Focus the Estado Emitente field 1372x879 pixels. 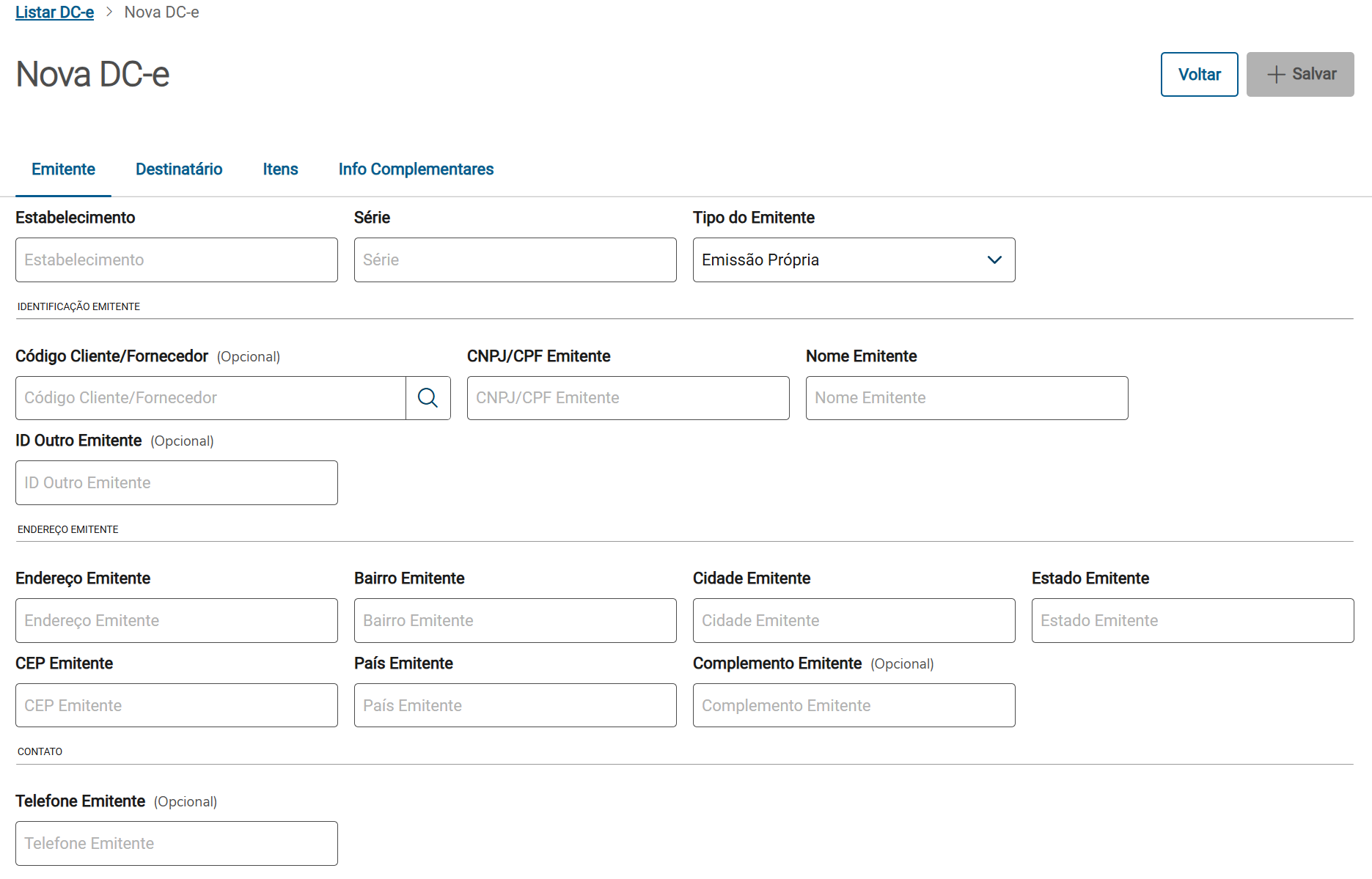coord(1192,621)
